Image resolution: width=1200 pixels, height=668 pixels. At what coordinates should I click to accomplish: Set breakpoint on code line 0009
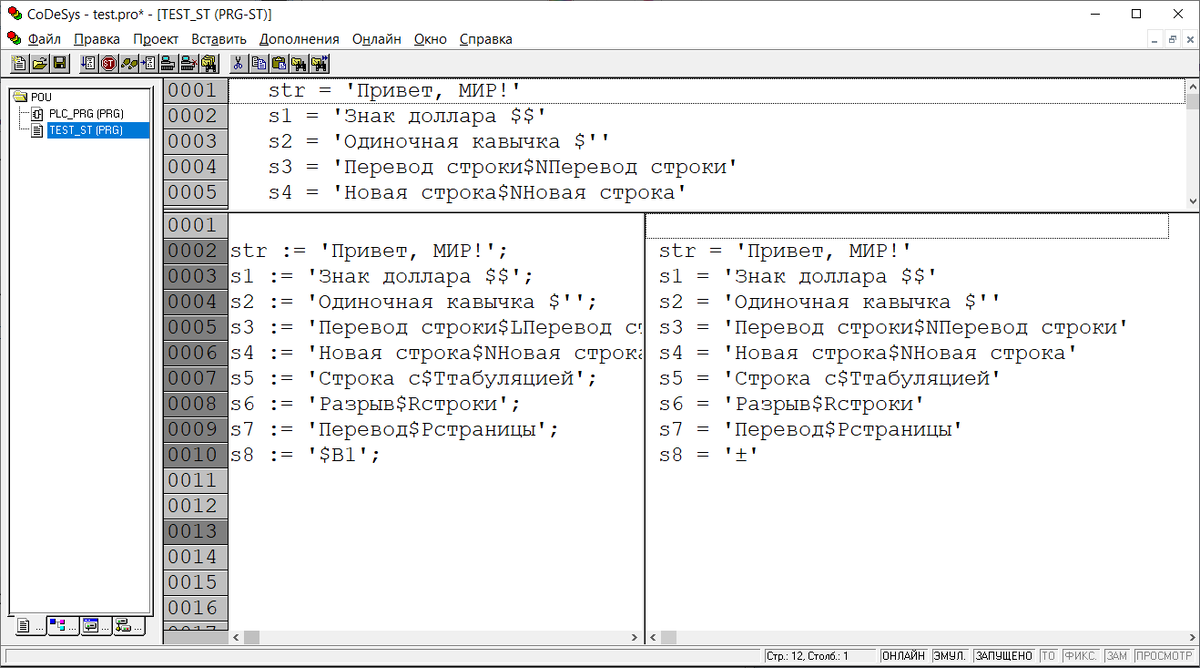click(x=196, y=429)
